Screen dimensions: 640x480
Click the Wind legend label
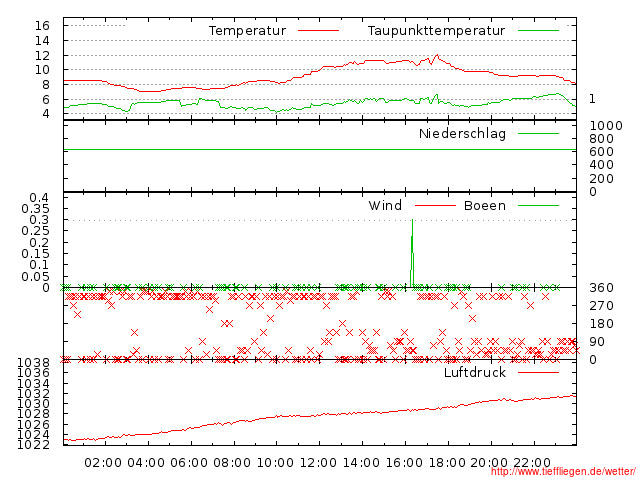pyautogui.click(x=385, y=205)
